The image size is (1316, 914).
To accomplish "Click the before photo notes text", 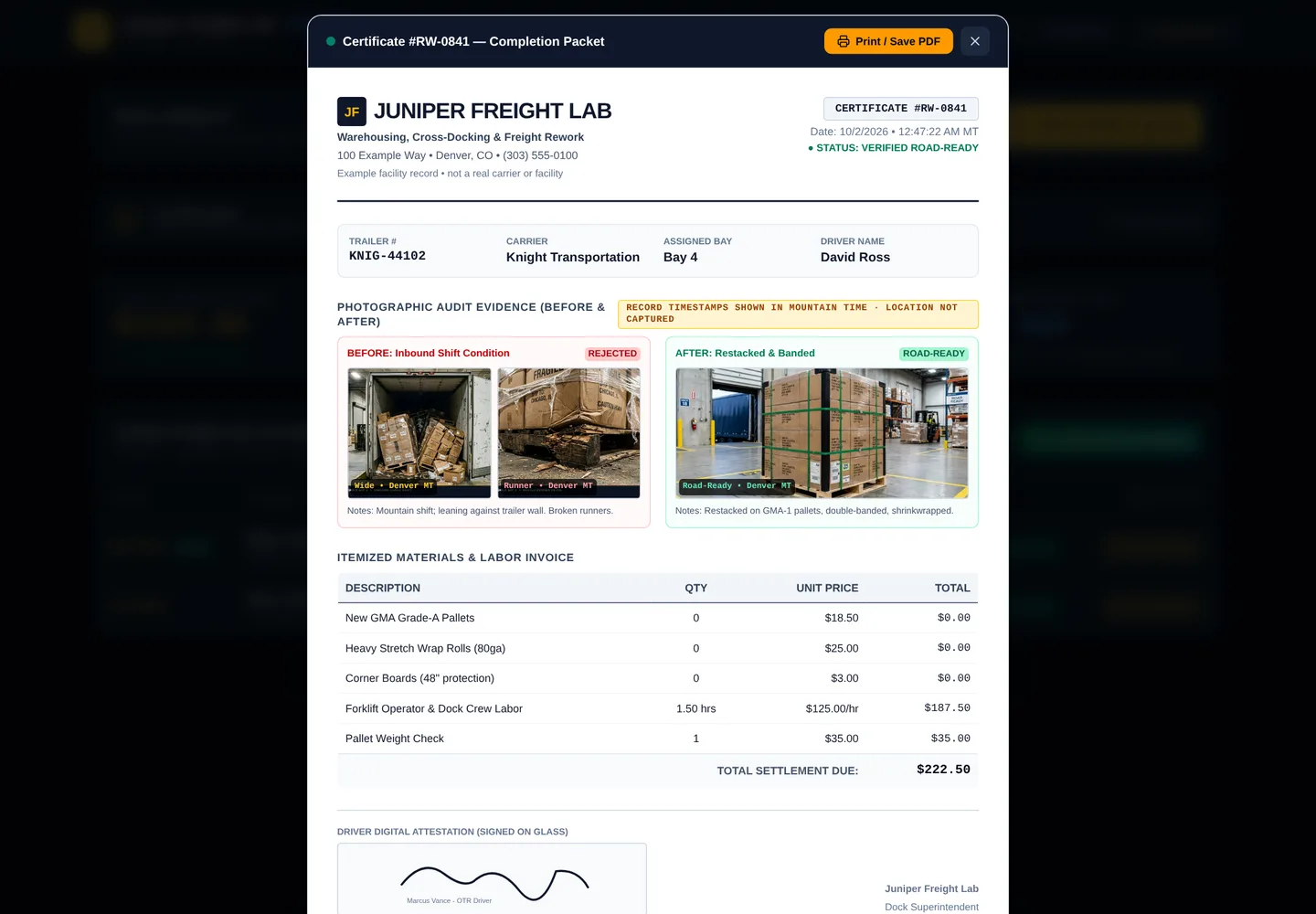I will point(480,511).
